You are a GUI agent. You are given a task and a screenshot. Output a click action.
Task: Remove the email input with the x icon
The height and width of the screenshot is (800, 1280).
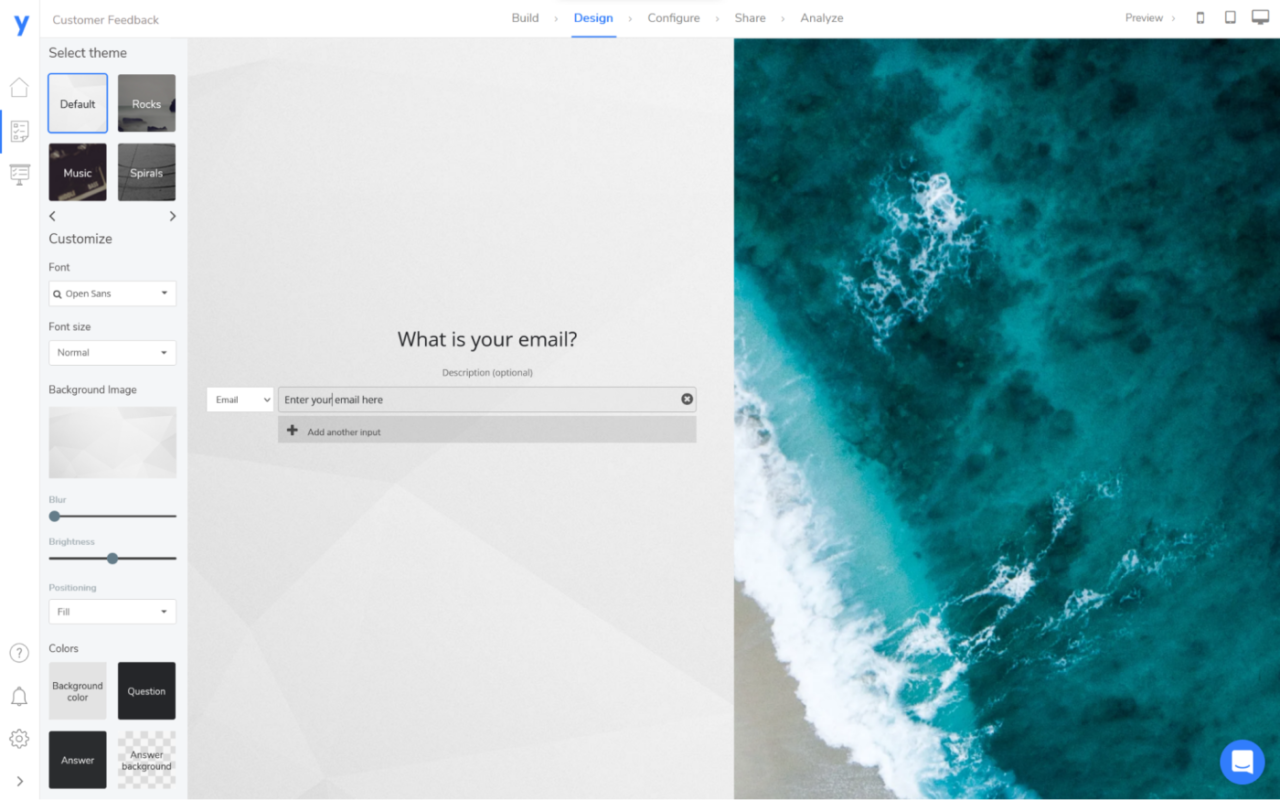tap(687, 399)
